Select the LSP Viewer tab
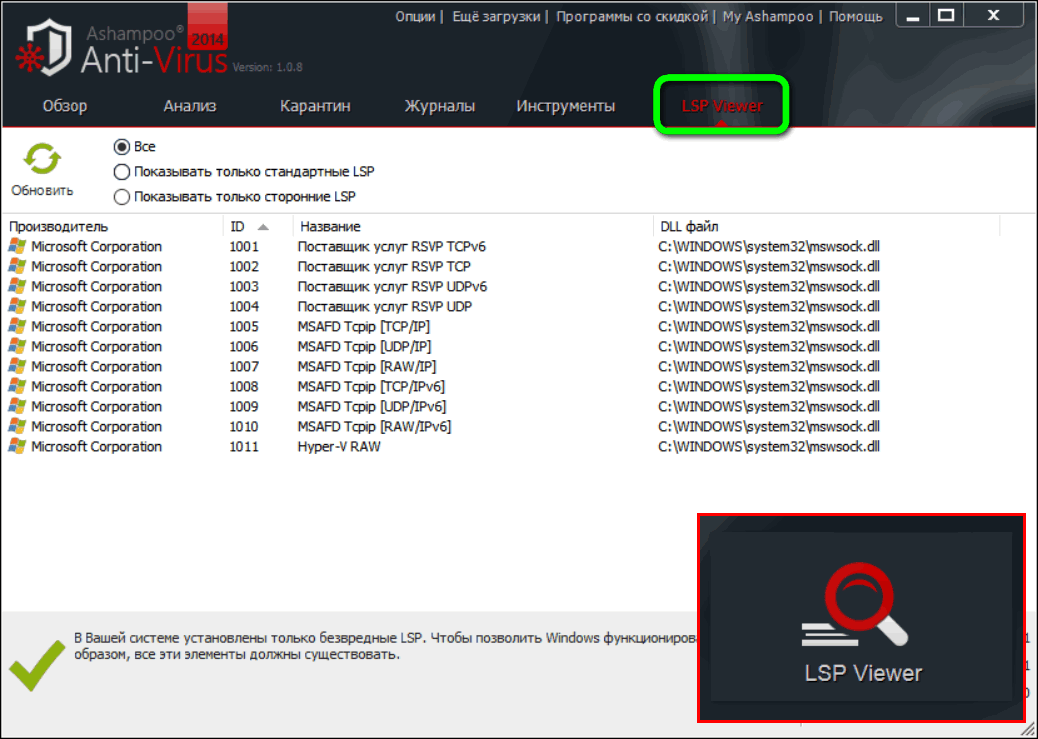 pyautogui.click(x=722, y=106)
